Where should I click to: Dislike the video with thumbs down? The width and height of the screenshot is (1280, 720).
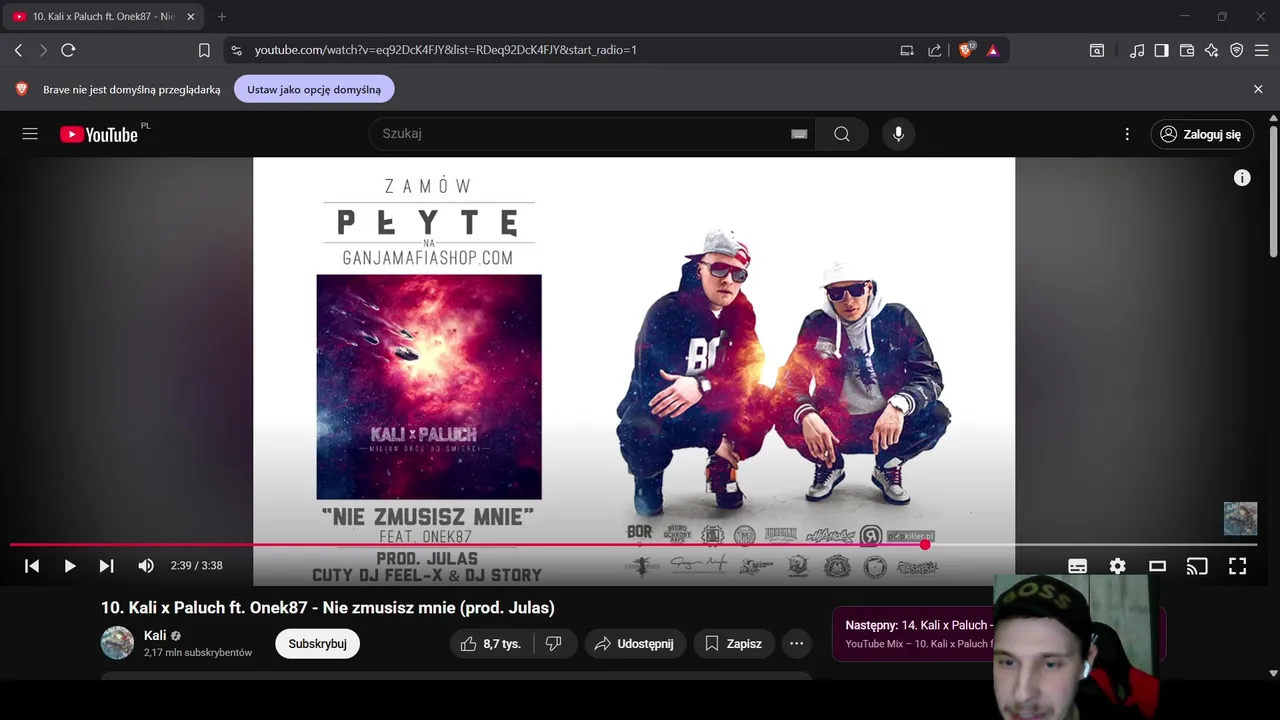(x=554, y=644)
